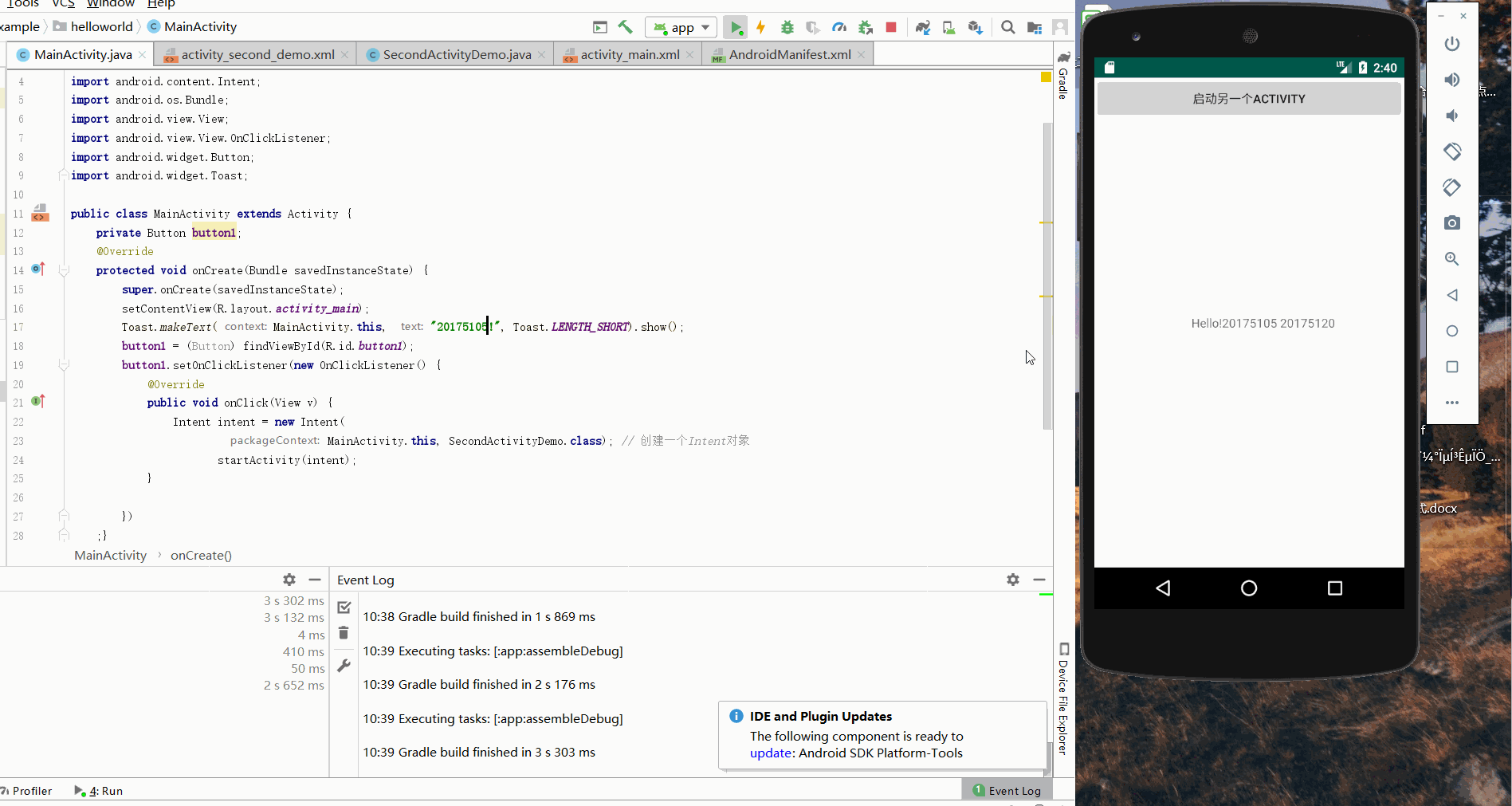Viewport: 1512px width, 806px height.
Task: Stop the running app with red square
Action: click(891, 28)
